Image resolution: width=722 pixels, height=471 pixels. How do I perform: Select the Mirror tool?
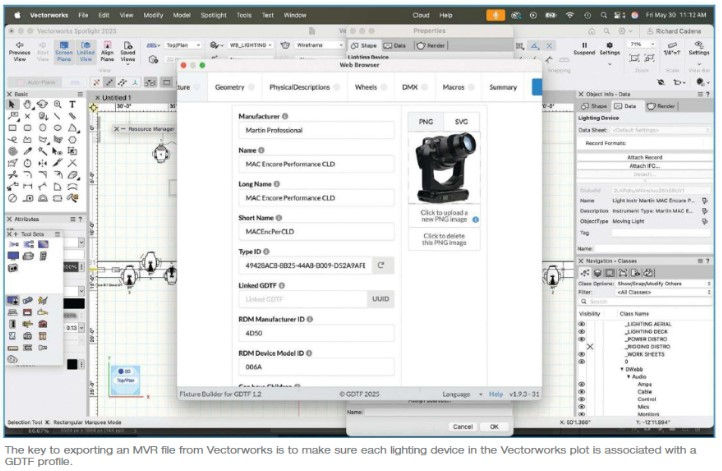coord(42,163)
